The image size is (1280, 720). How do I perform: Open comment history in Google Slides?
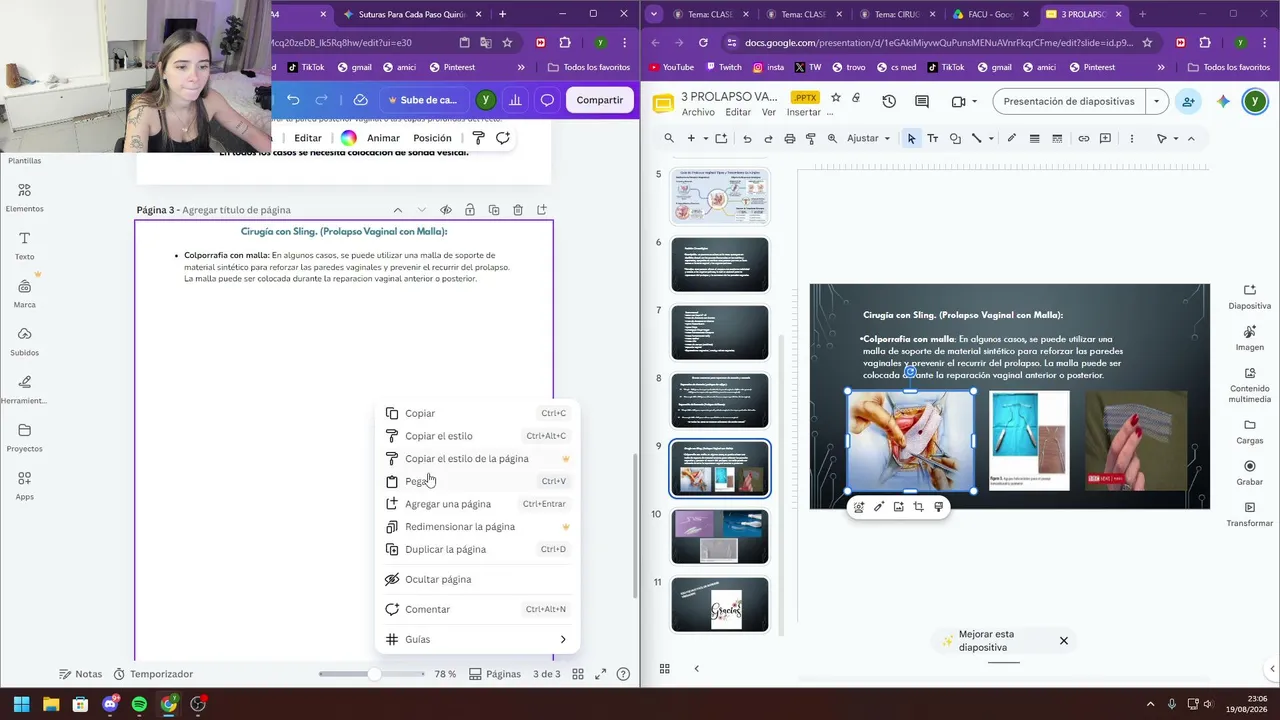click(x=922, y=101)
